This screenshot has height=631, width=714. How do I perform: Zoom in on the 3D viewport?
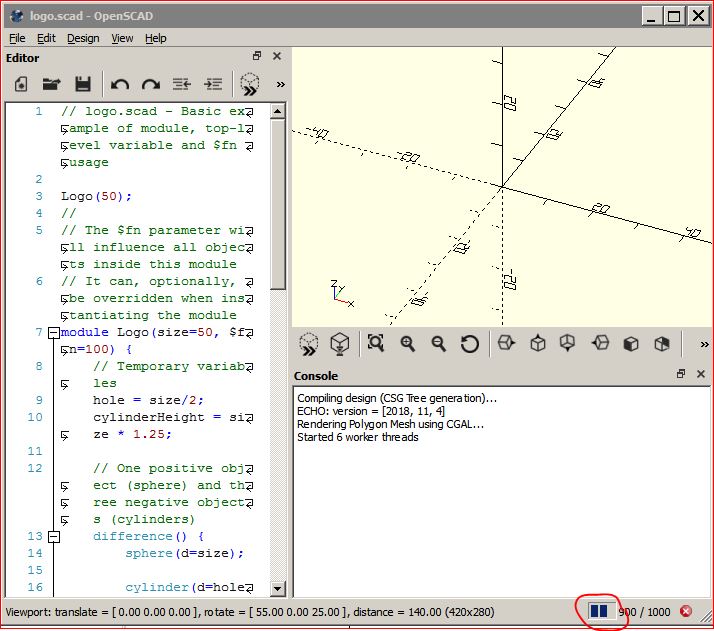point(407,344)
